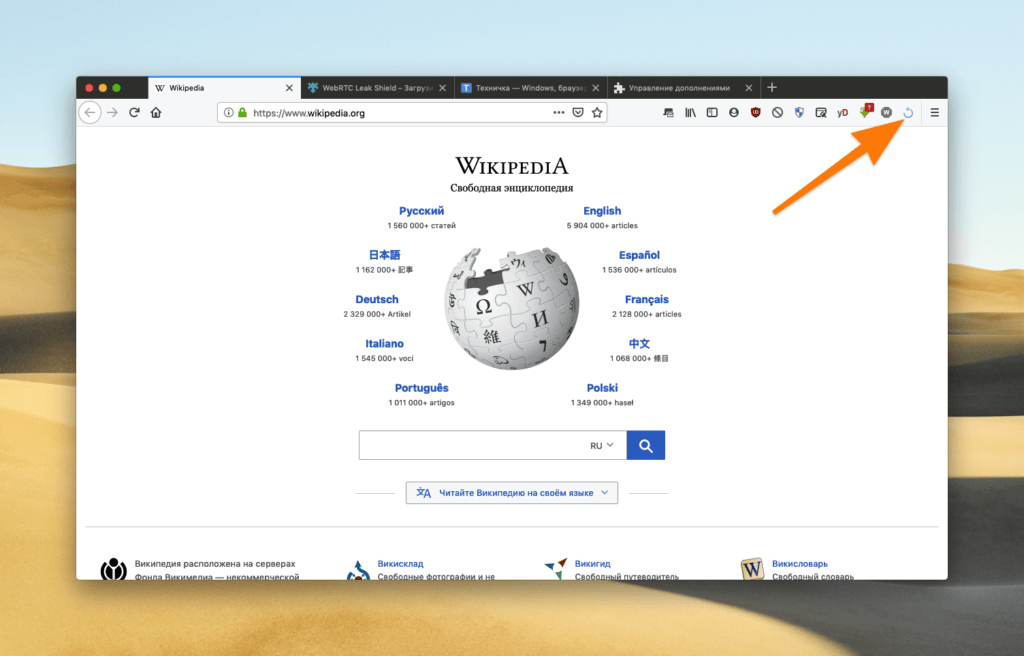The image size is (1024, 656).
Task: Open the Deutsch Wikipedia link
Action: (x=377, y=299)
